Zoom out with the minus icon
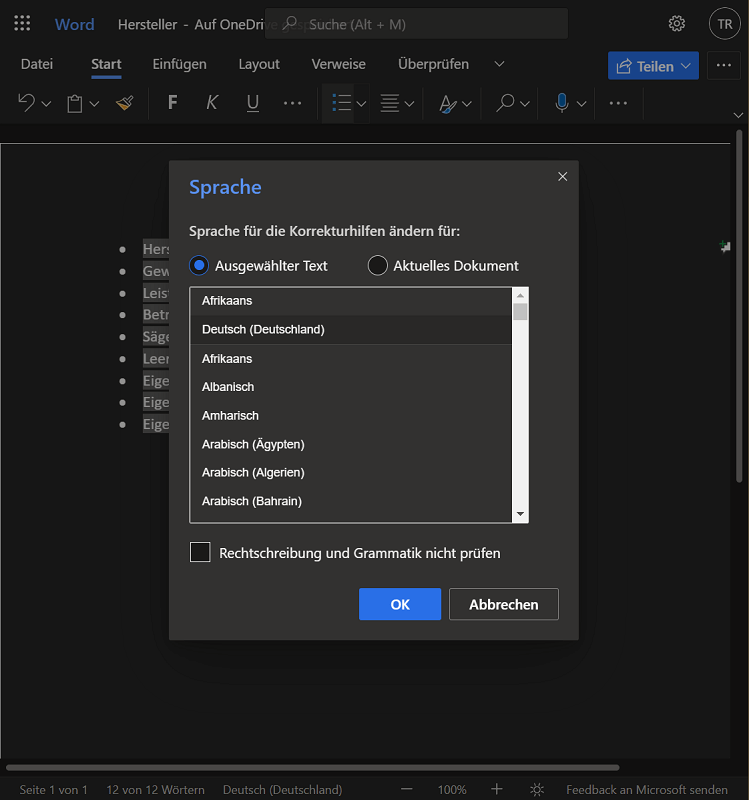This screenshot has height=800, width=749. [406, 789]
